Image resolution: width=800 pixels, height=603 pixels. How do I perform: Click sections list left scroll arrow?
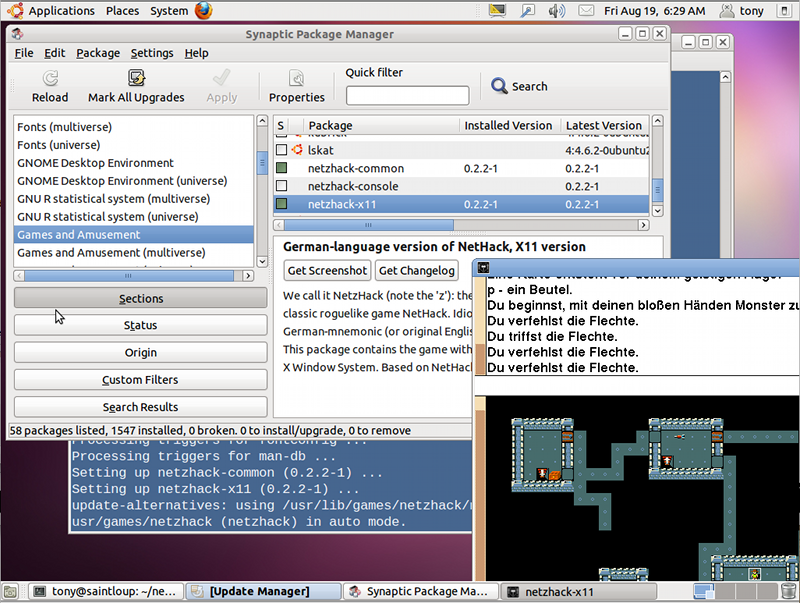[19, 275]
